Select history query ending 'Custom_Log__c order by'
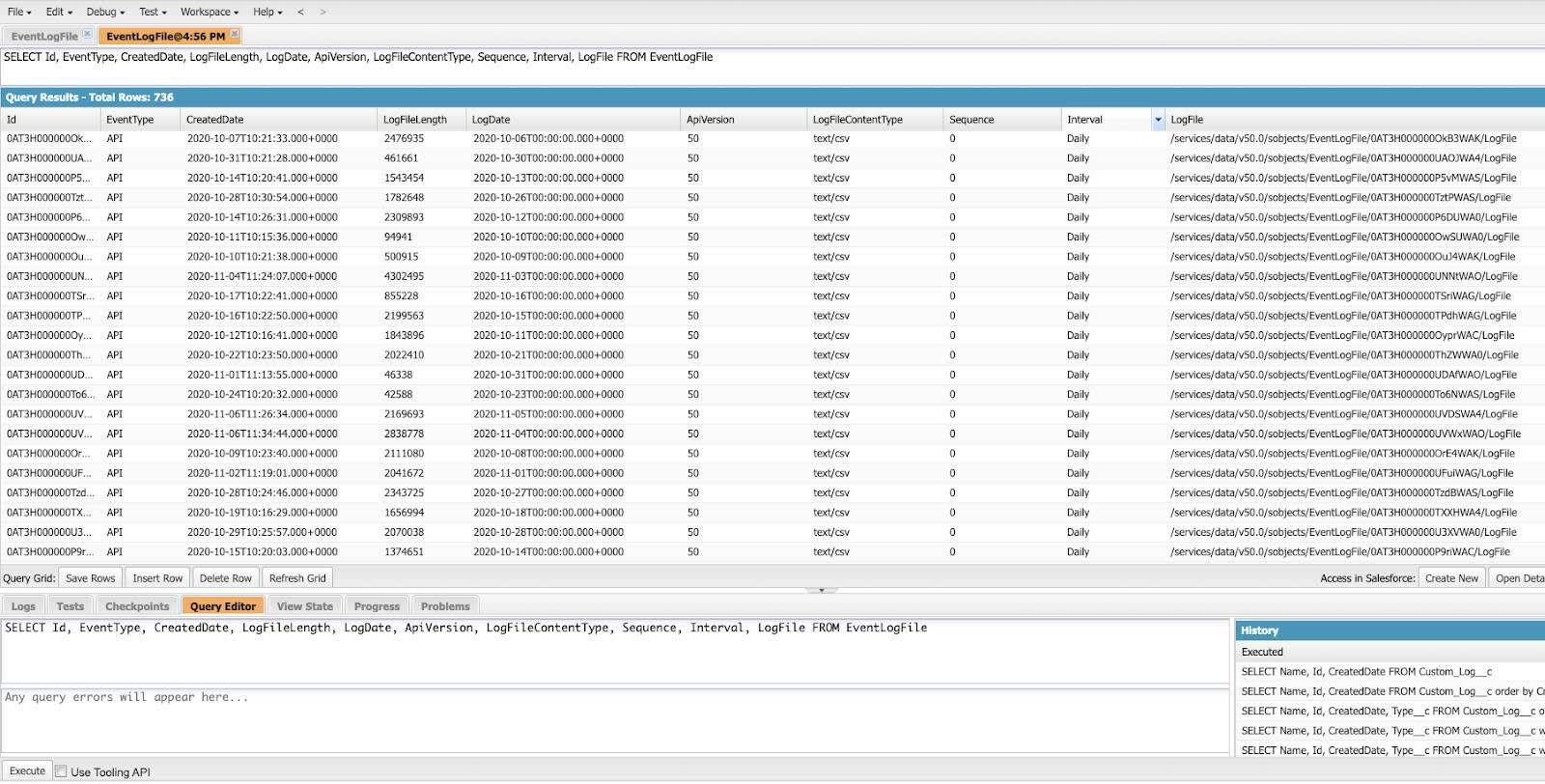The height and width of the screenshot is (784, 1545). click(1390, 691)
